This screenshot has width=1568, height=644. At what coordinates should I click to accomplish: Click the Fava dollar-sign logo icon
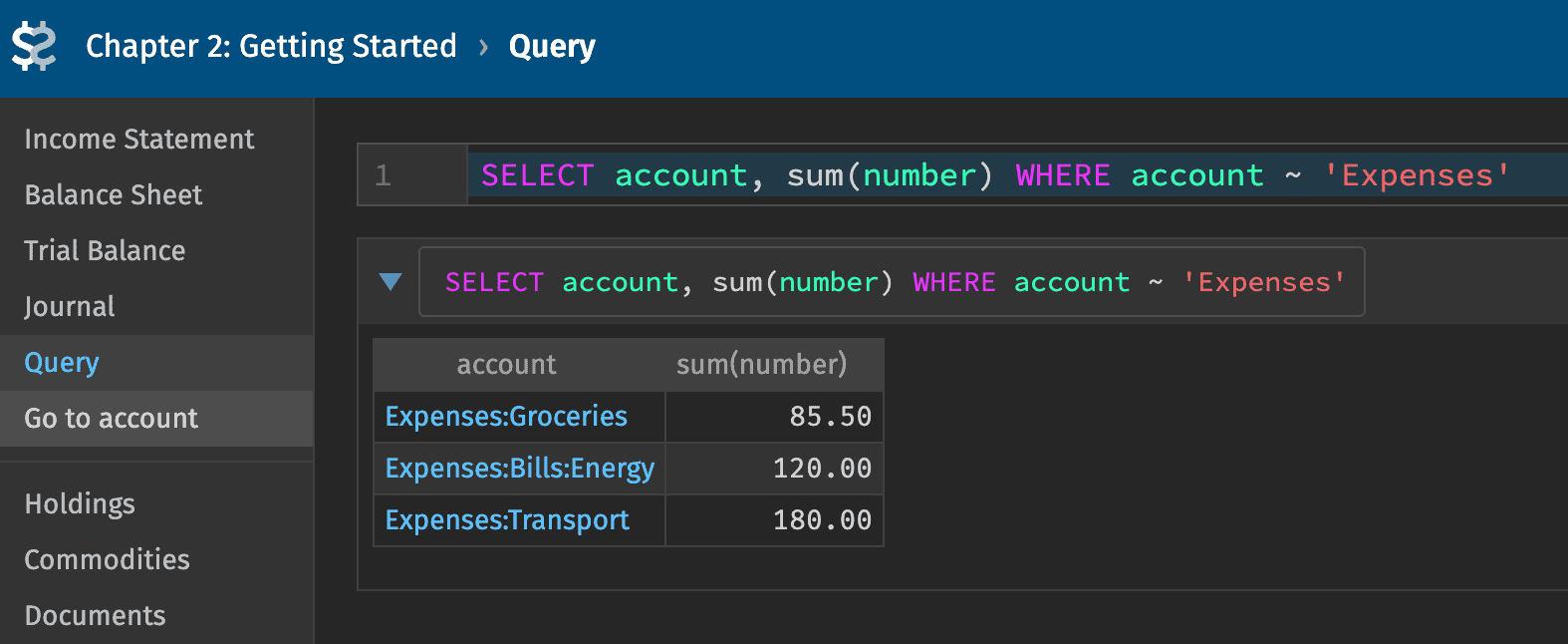pyautogui.click(x=34, y=46)
